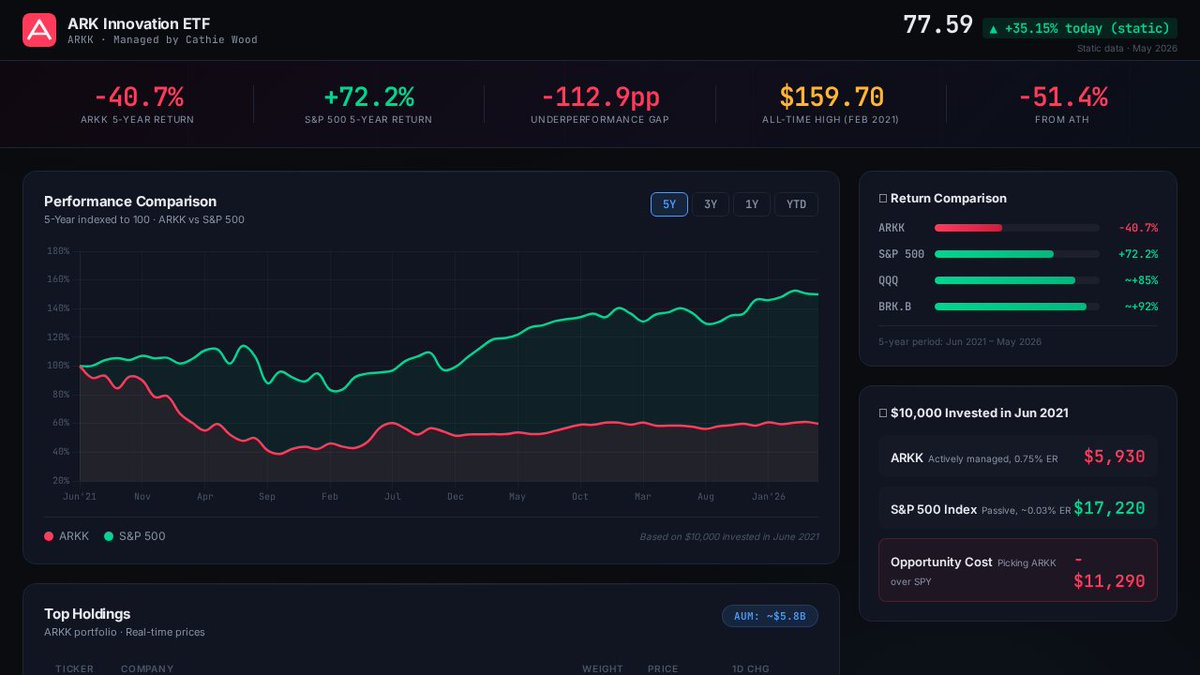
Task: Click the ~+92% BRK.B return value
Action: 1141,307
